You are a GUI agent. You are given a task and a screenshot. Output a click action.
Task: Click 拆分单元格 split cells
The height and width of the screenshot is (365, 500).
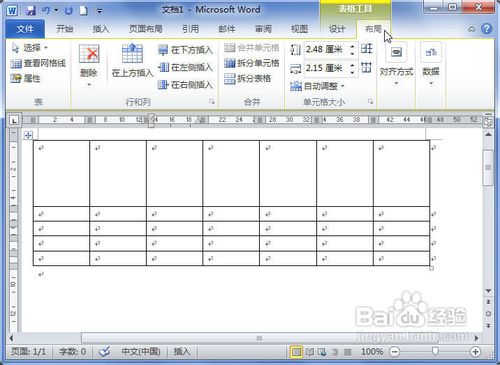[252, 63]
